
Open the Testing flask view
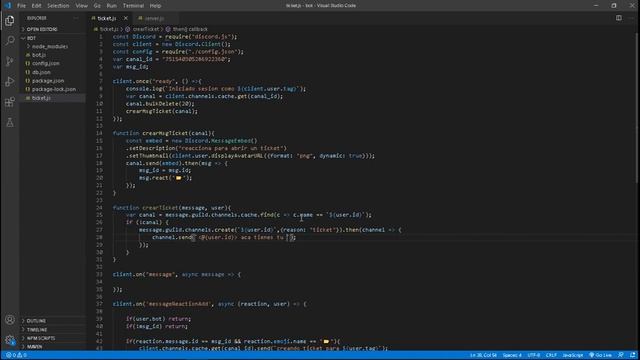[x=10, y=122]
